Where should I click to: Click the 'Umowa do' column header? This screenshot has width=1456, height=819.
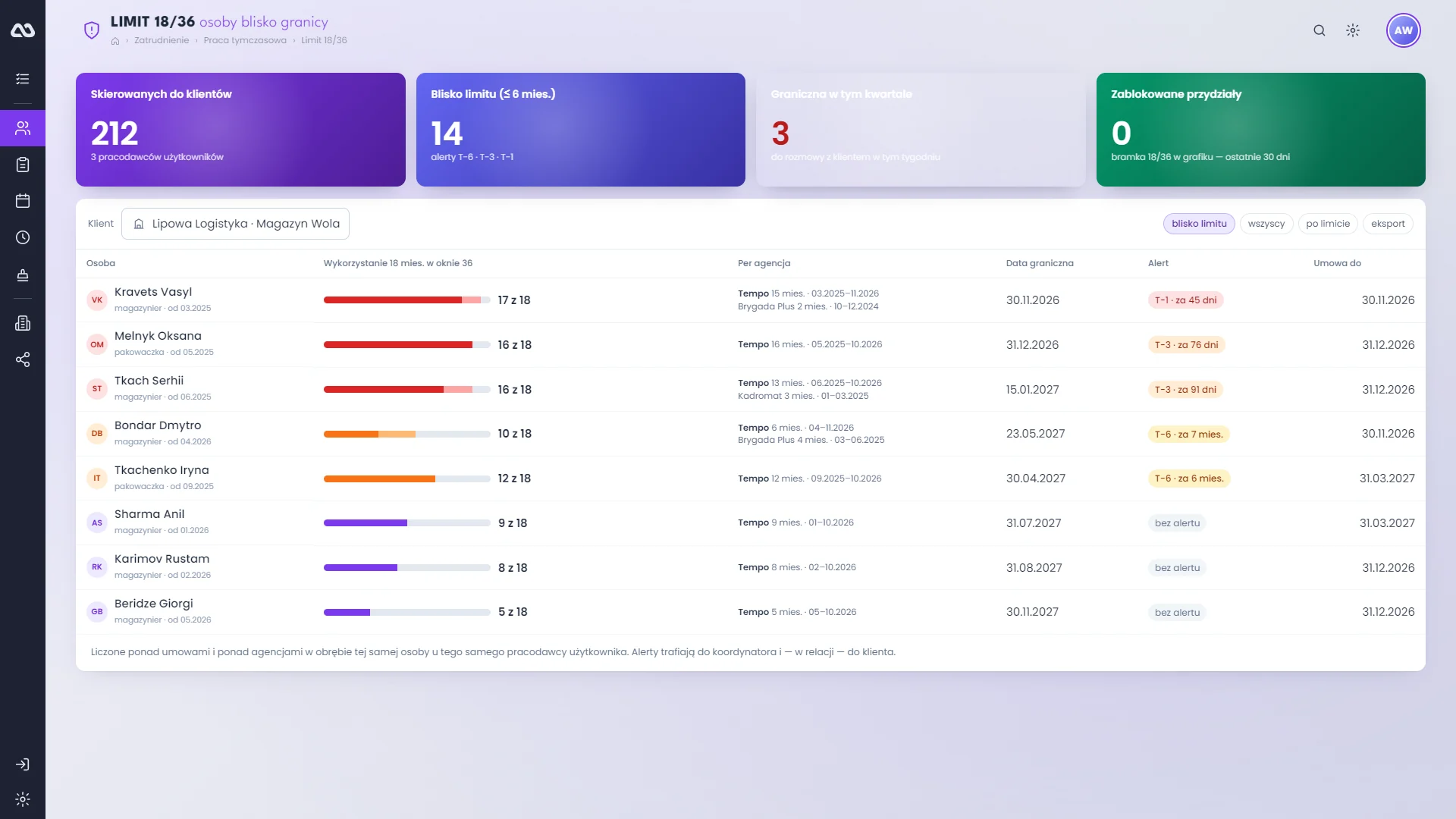[x=1337, y=263]
